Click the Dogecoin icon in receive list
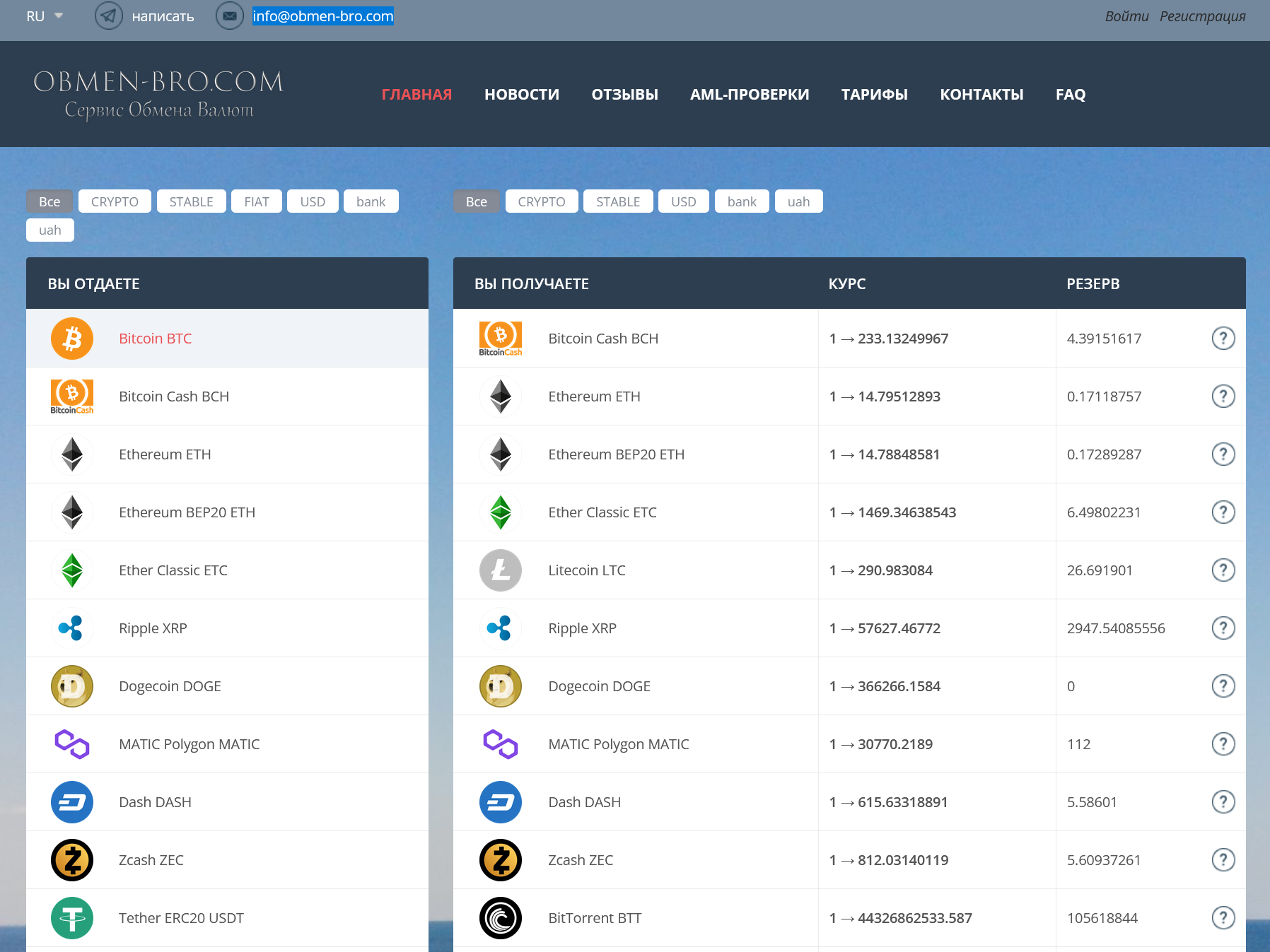The width and height of the screenshot is (1270, 952). 501,686
